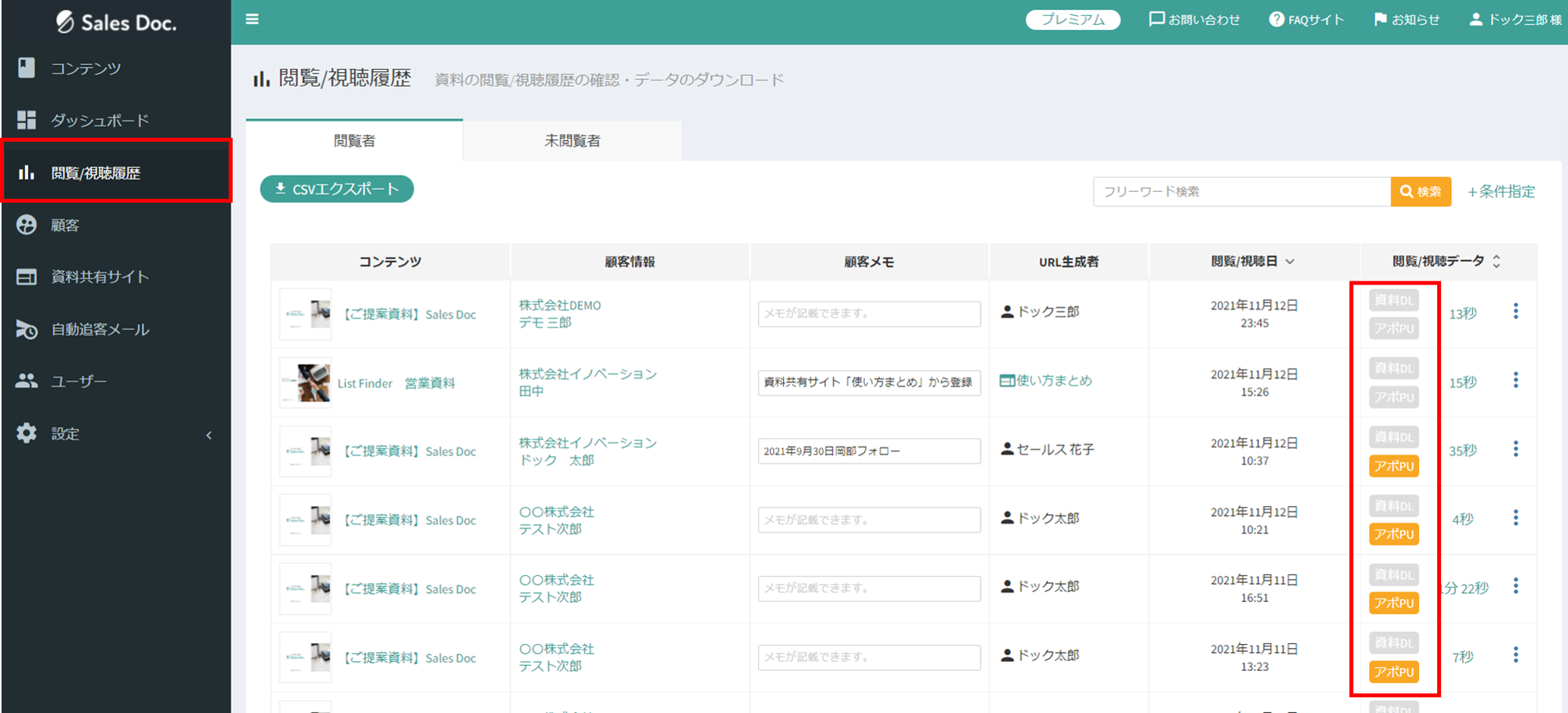Disable アポPU on the セールス花子 row
The width and height of the screenshot is (1568, 713).
pos(1394,465)
